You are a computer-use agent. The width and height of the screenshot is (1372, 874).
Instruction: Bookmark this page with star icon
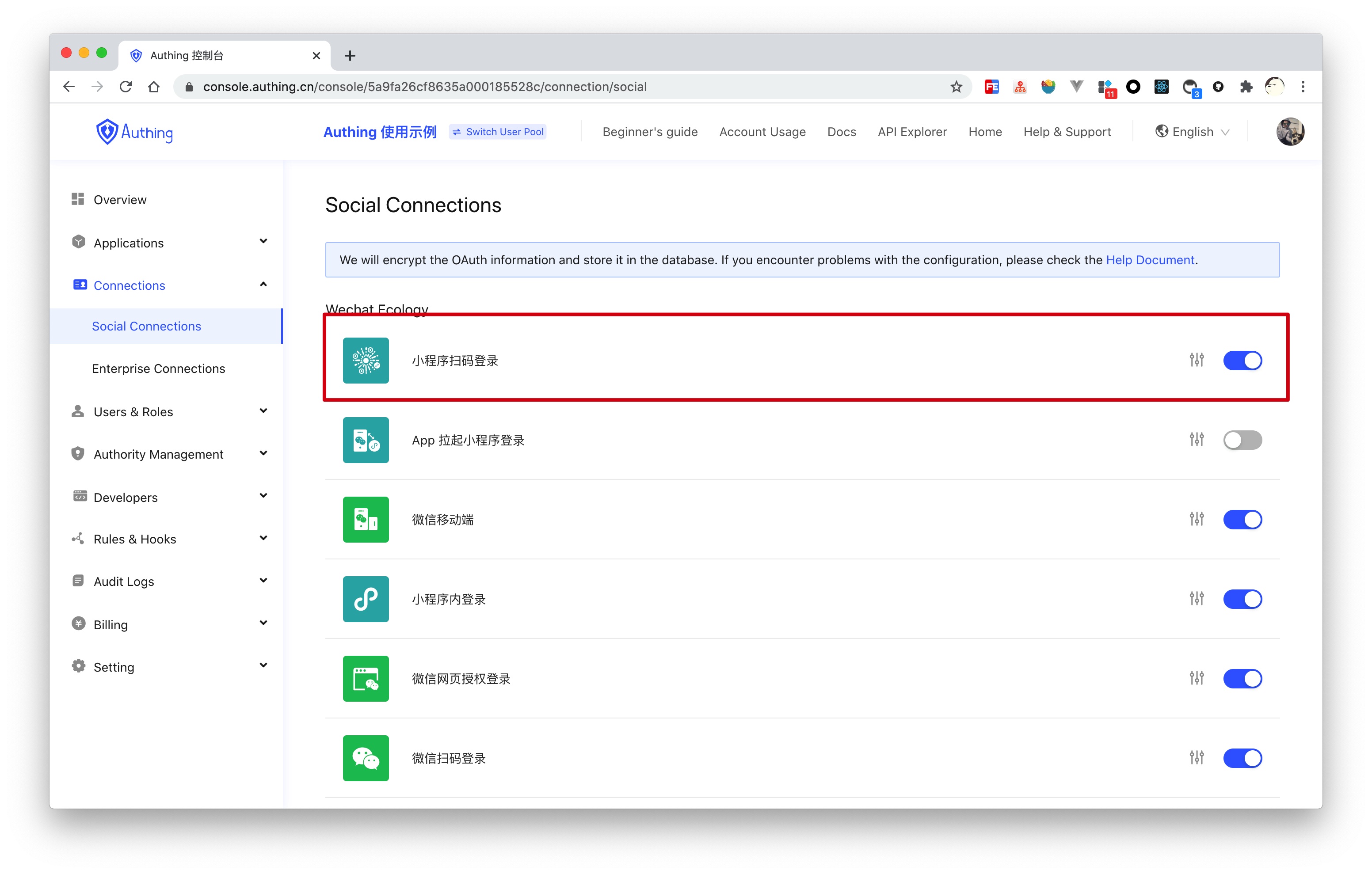(956, 87)
